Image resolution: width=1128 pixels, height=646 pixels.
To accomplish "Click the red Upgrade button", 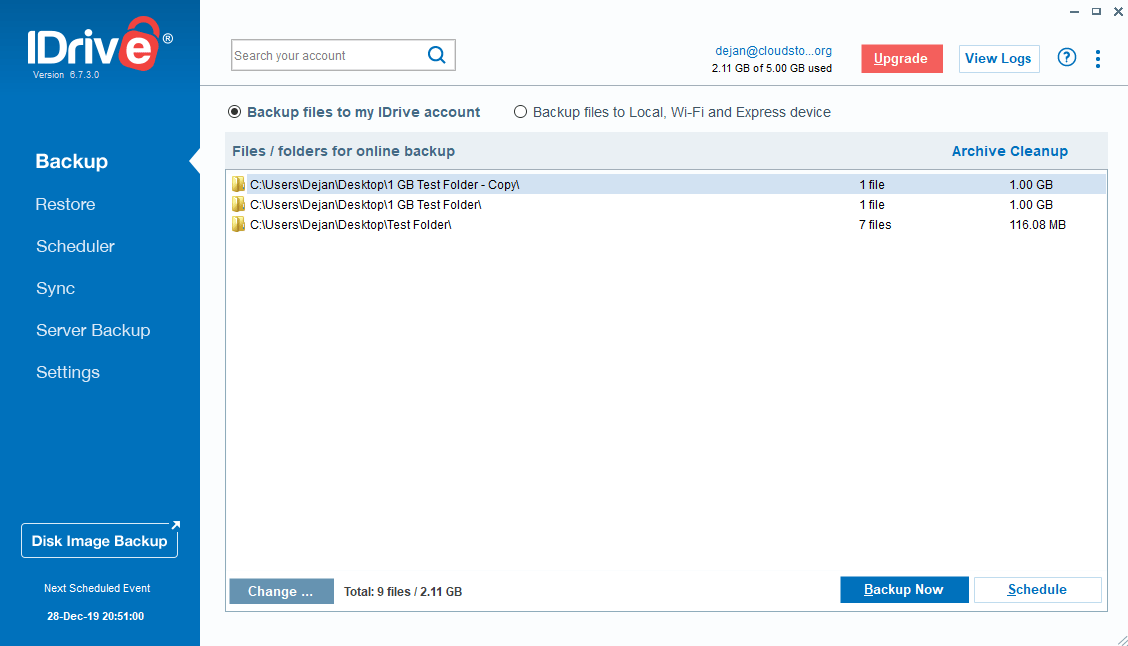I will pos(902,58).
